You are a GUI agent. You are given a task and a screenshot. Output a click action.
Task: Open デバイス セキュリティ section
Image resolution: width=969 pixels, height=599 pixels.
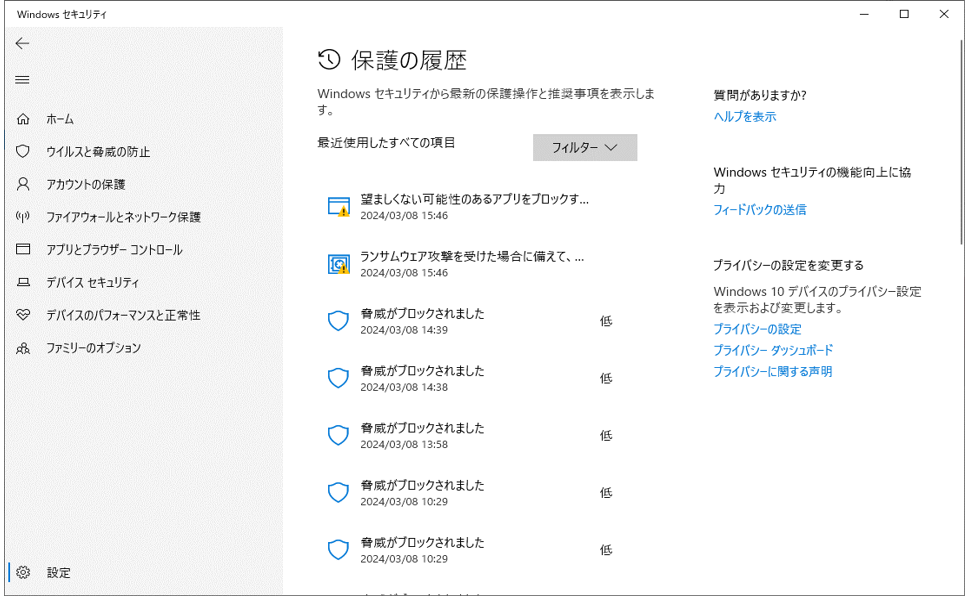[x=93, y=283]
